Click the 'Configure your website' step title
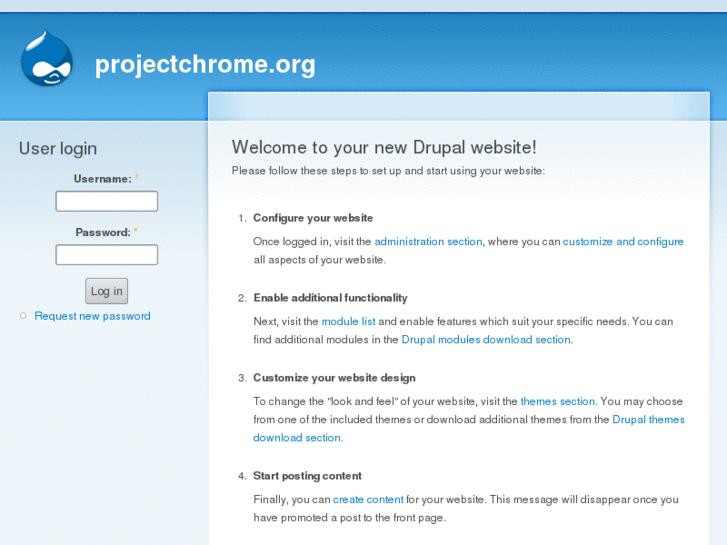Screen dimensions: 727x545 pyautogui.click(x=313, y=218)
